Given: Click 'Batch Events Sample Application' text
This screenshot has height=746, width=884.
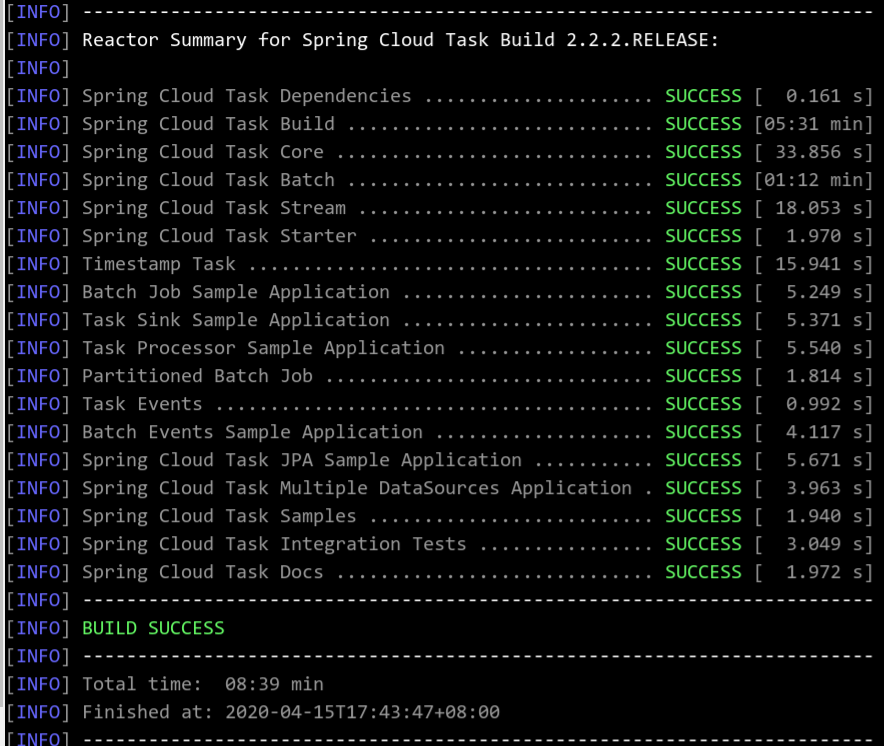Looking at the screenshot, I should 252,432.
